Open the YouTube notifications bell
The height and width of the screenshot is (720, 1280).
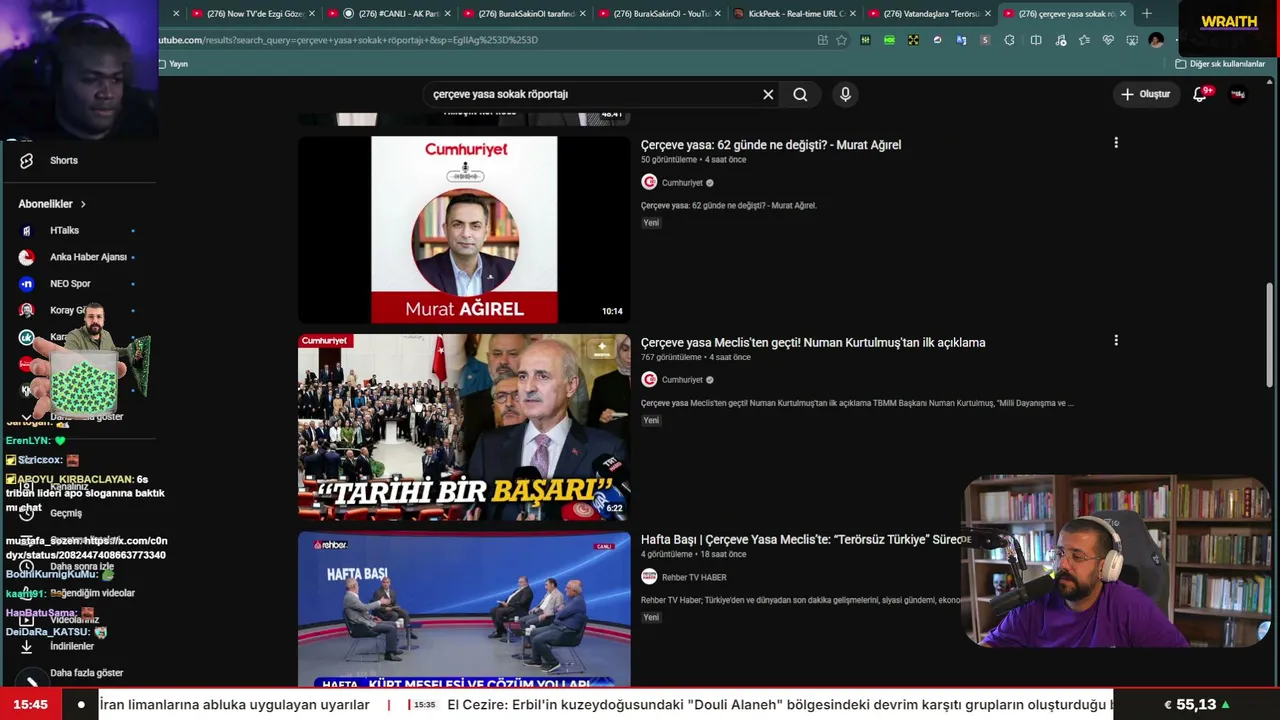1199,94
